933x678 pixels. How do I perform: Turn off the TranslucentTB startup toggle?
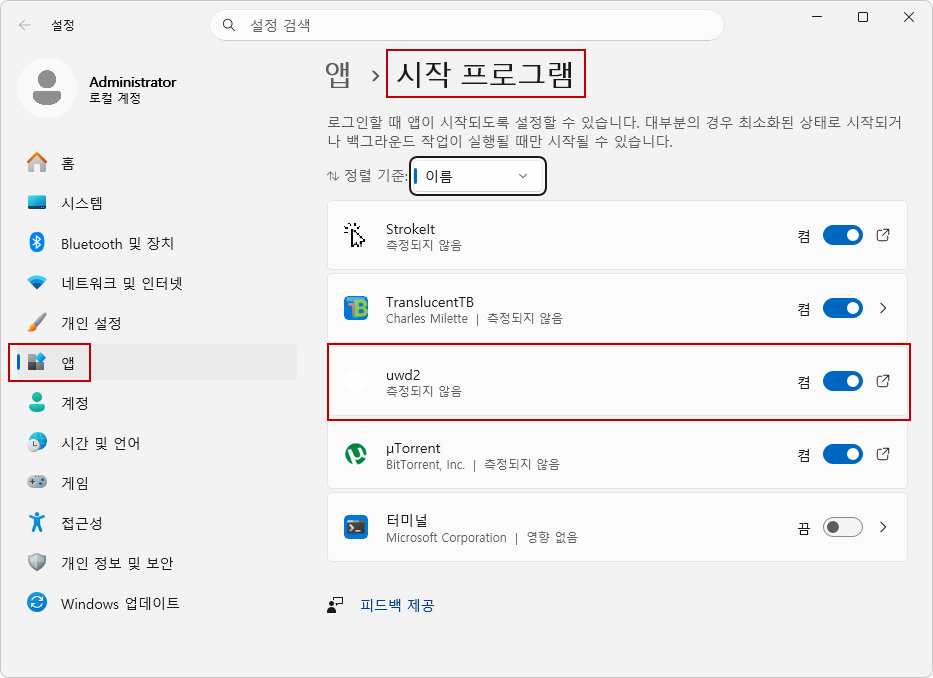[x=843, y=308]
